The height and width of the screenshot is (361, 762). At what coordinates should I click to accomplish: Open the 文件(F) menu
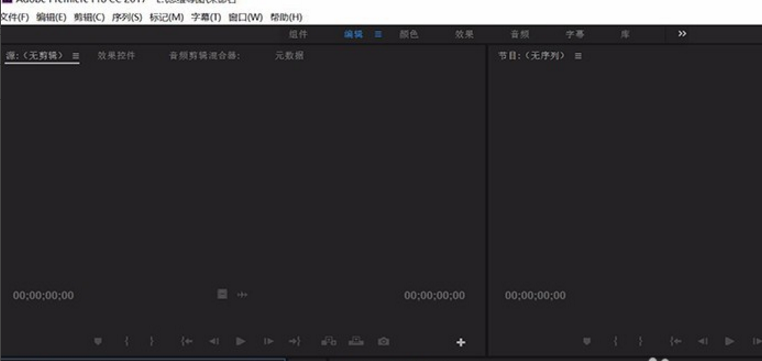click(15, 17)
